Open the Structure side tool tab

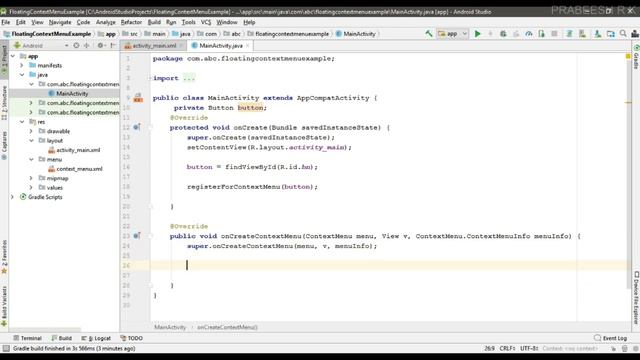point(4,103)
